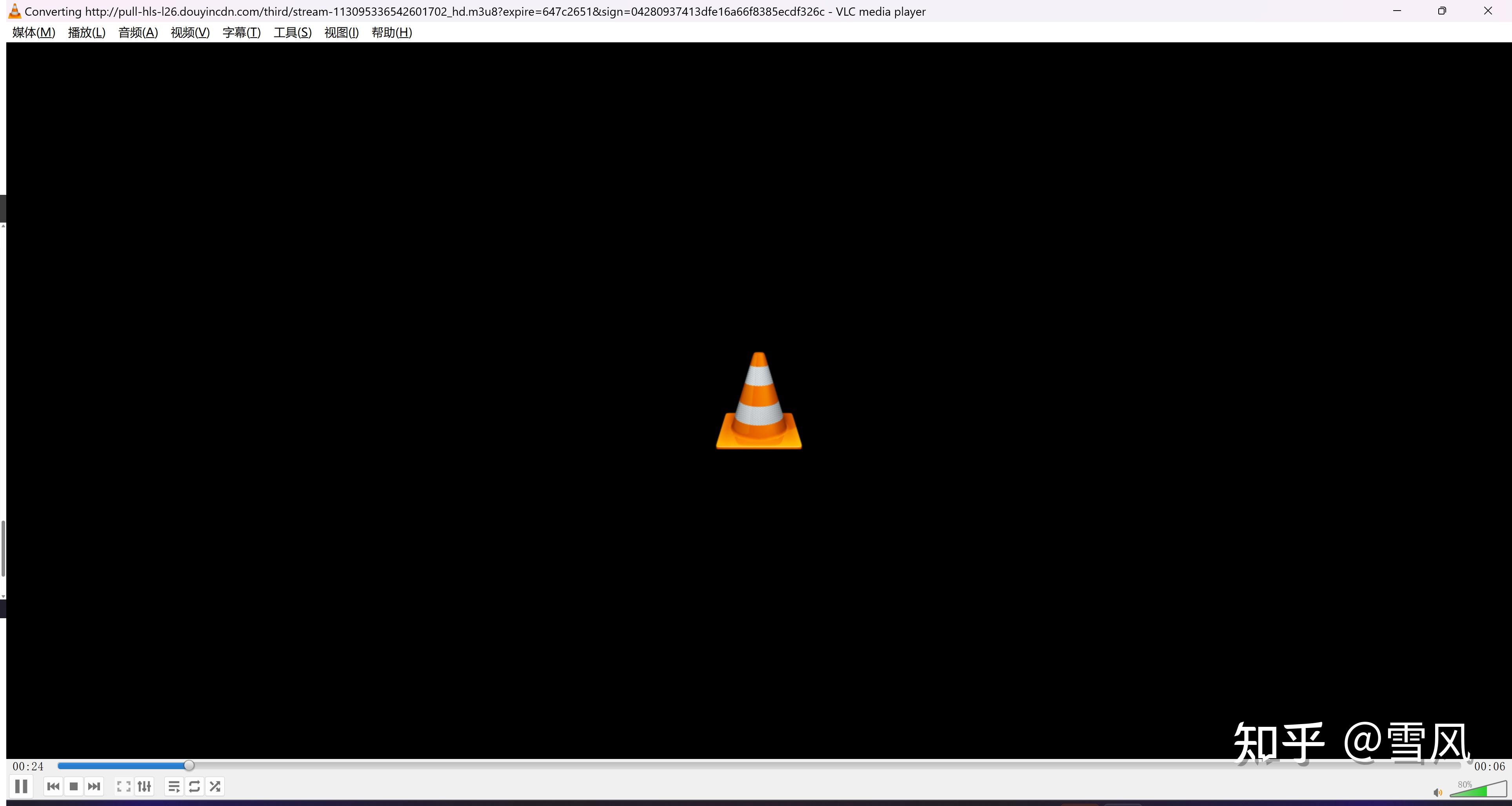
Task: Click the VLC cone in the title bar
Action: coord(14,11)
